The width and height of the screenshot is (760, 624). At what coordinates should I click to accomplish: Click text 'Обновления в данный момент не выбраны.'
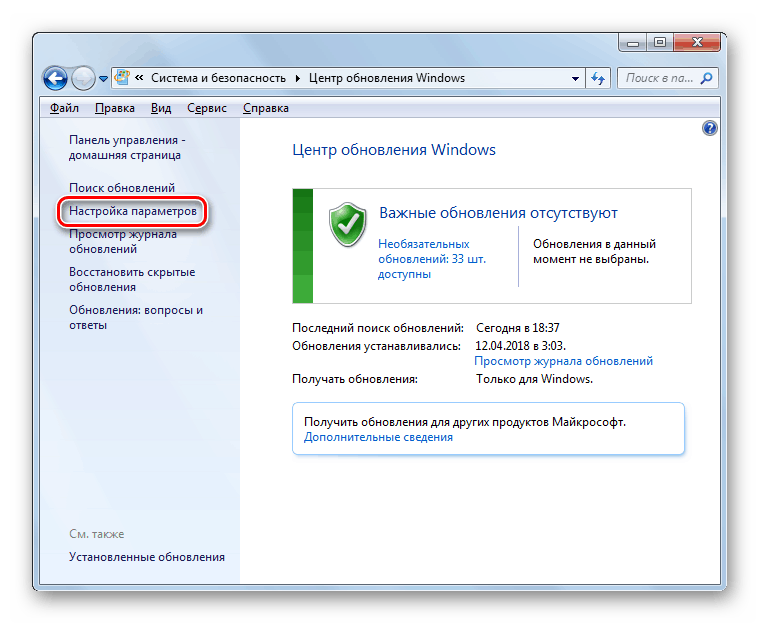pyautogui.click(x=594, y=251)
